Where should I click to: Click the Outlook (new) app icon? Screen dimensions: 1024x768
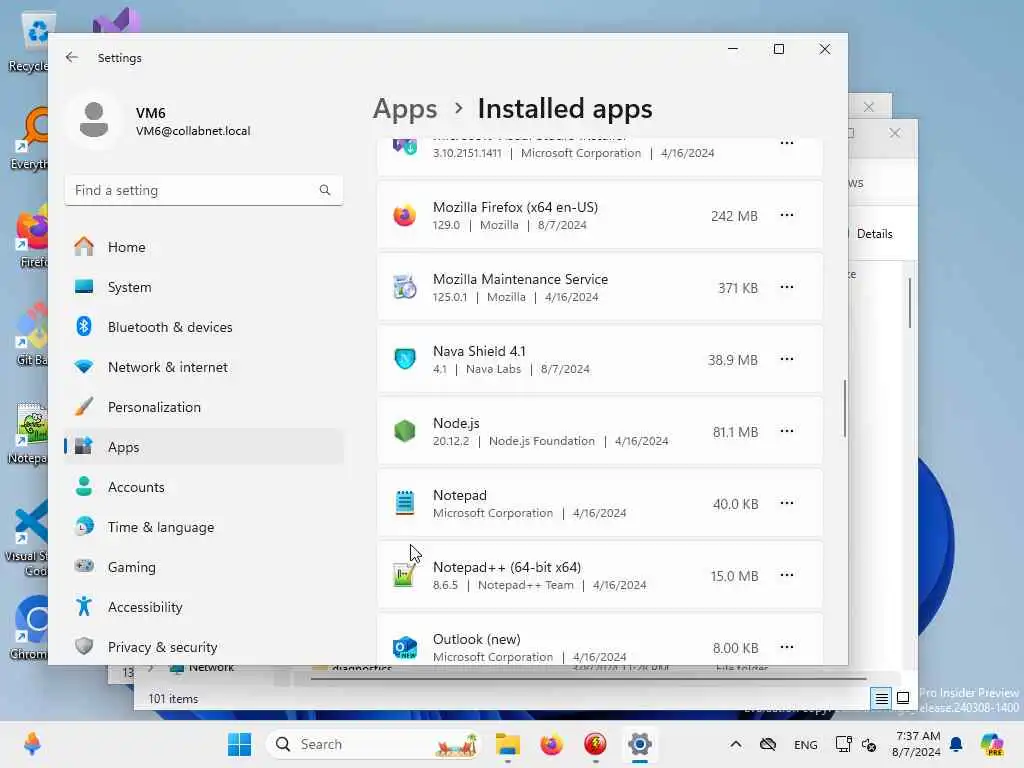[405, 647]
